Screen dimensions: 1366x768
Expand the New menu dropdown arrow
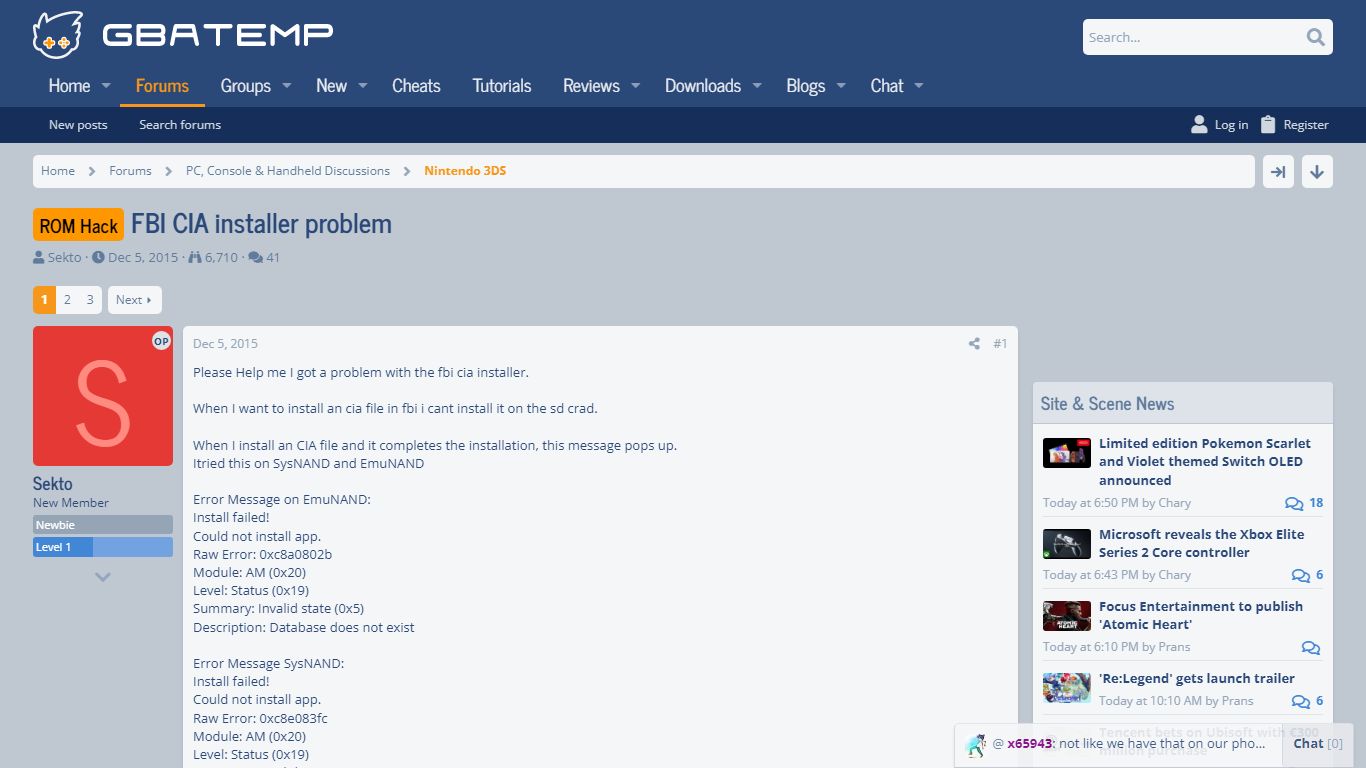tap(363, 86)
